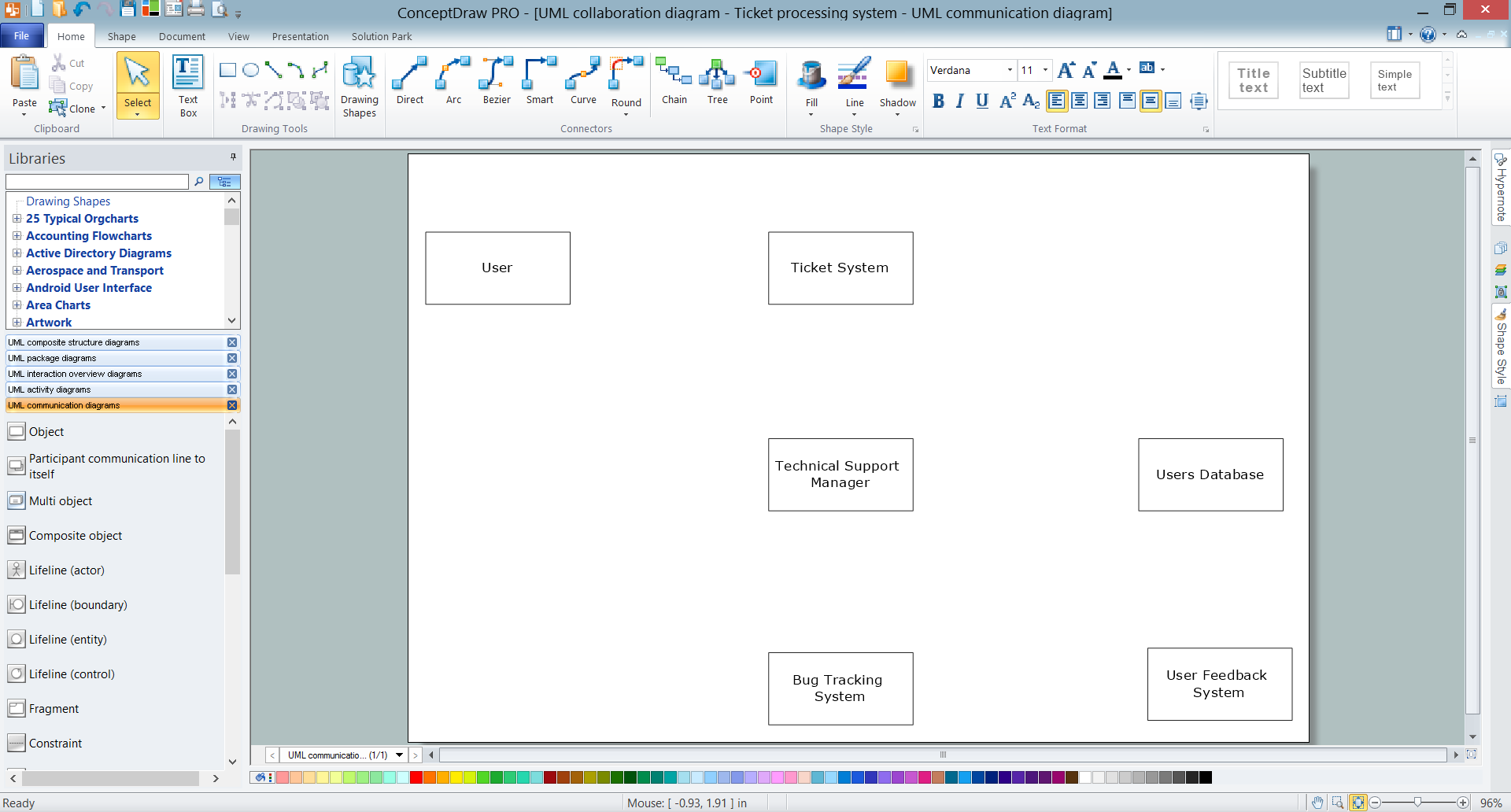Screen dimensions: 1511x812
Task: Activate the Text Box tool
Action: [188, 87]
